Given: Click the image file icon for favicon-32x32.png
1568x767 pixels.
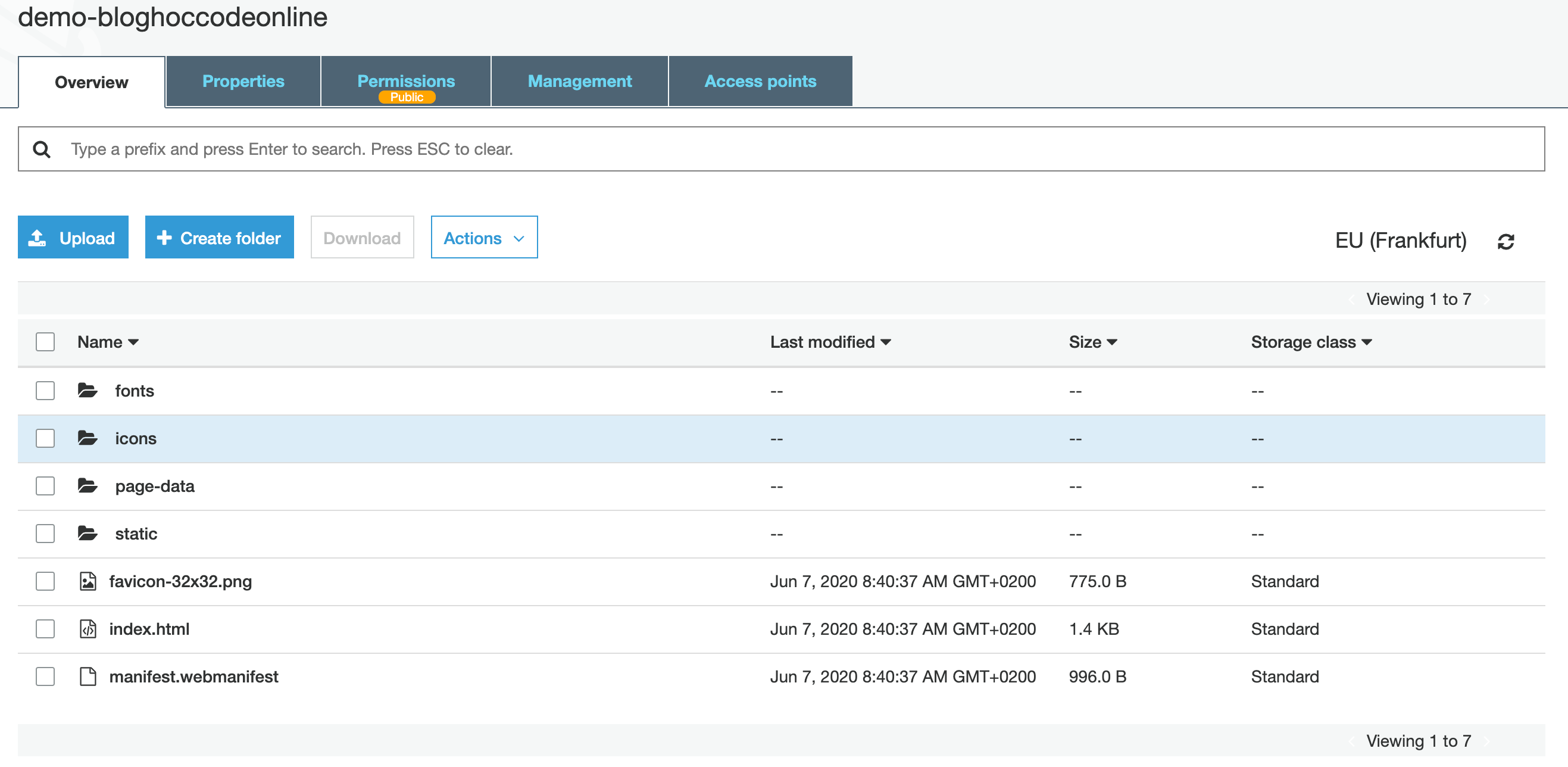Looking at the screenshot, I should coord(88,581).
